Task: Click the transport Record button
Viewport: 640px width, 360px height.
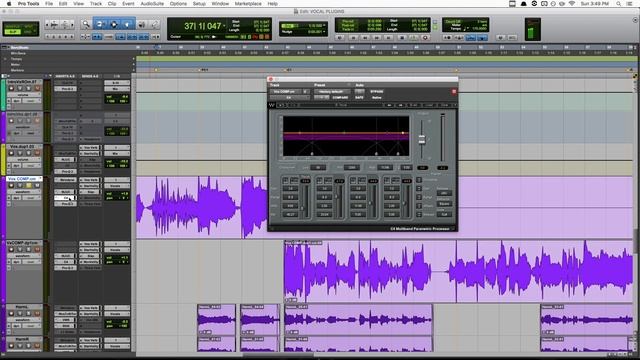Action: click(x=425, y=38)
